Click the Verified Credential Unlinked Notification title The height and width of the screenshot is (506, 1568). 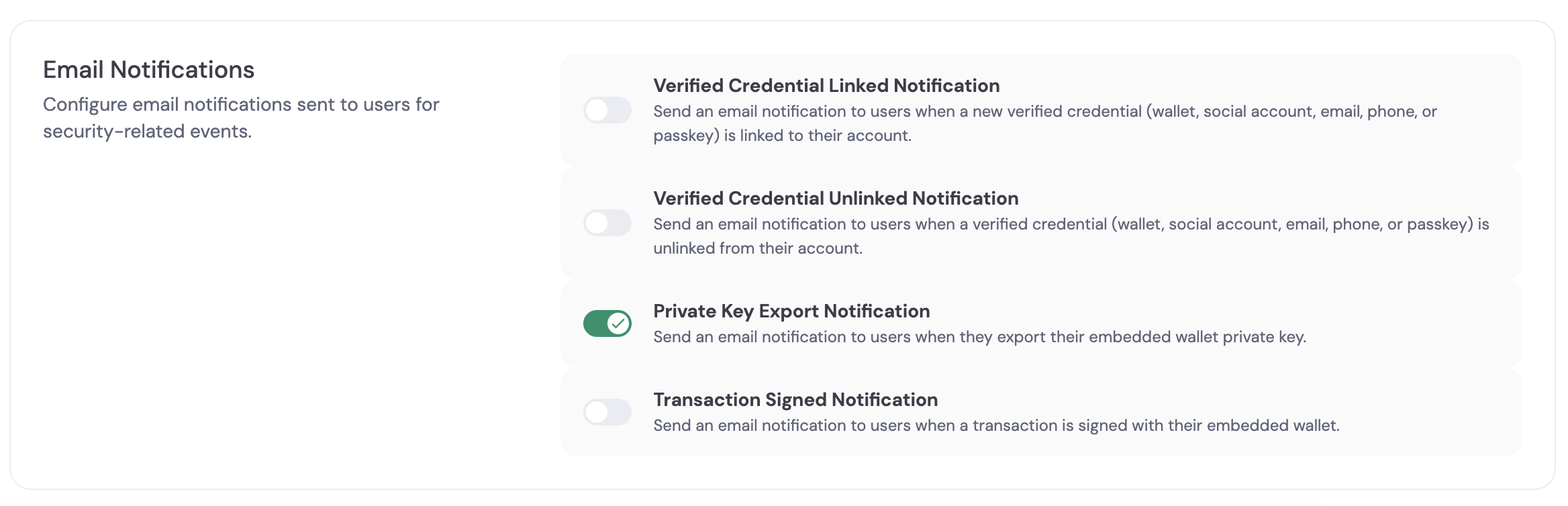(836, 199)
